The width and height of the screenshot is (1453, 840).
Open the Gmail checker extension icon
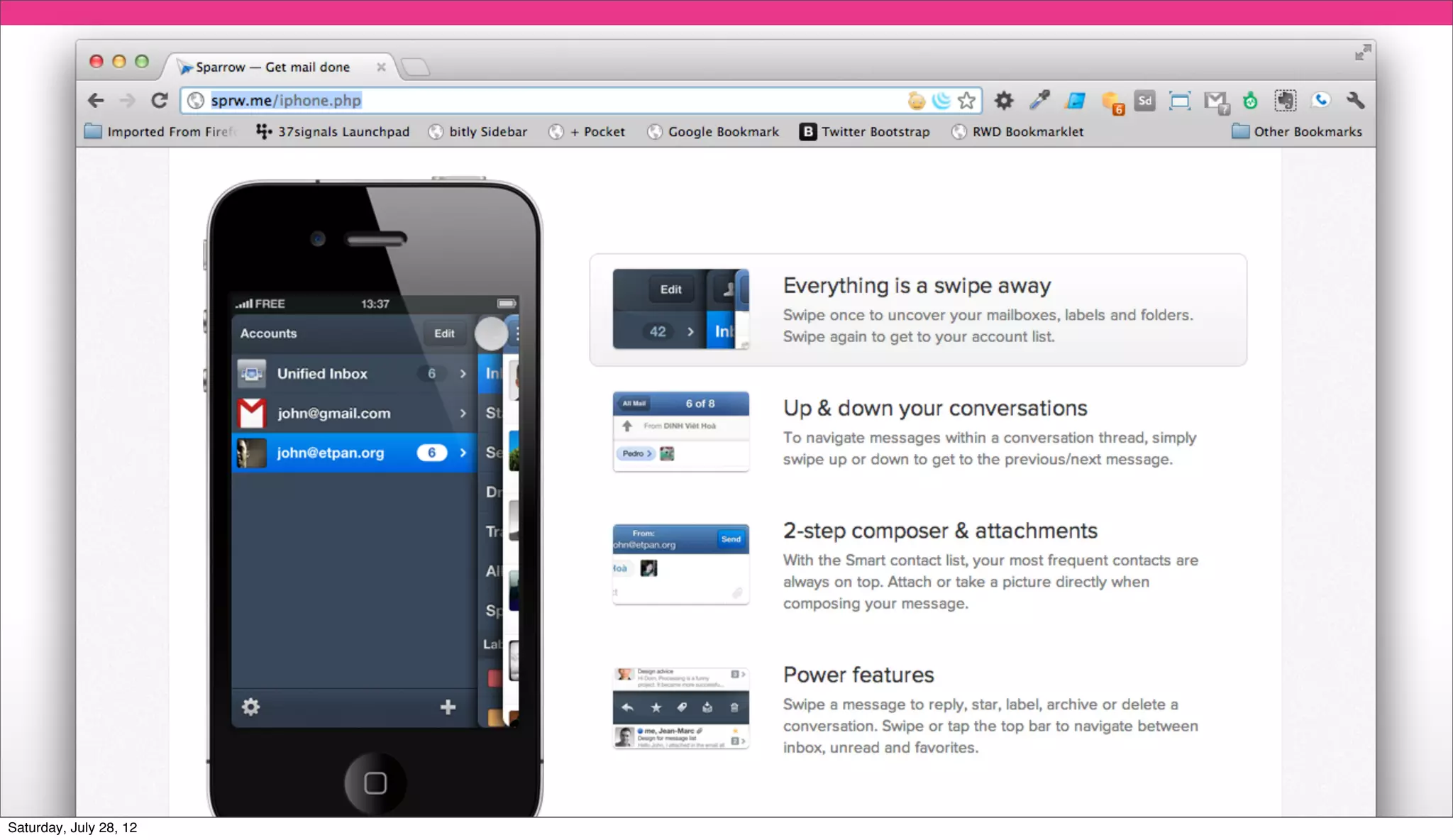coord(1216,101)
